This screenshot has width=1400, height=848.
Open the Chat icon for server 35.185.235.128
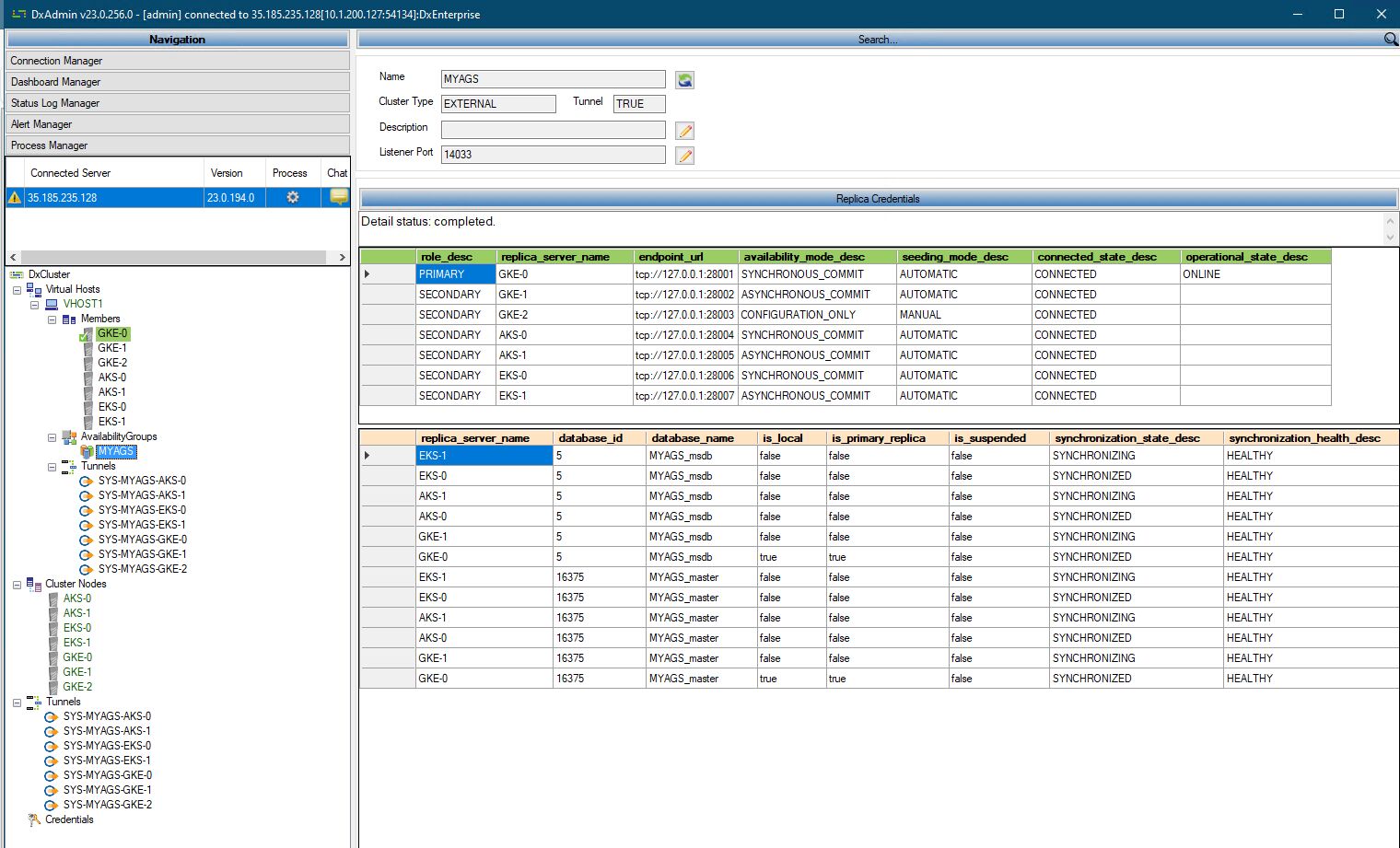point(338,196)
